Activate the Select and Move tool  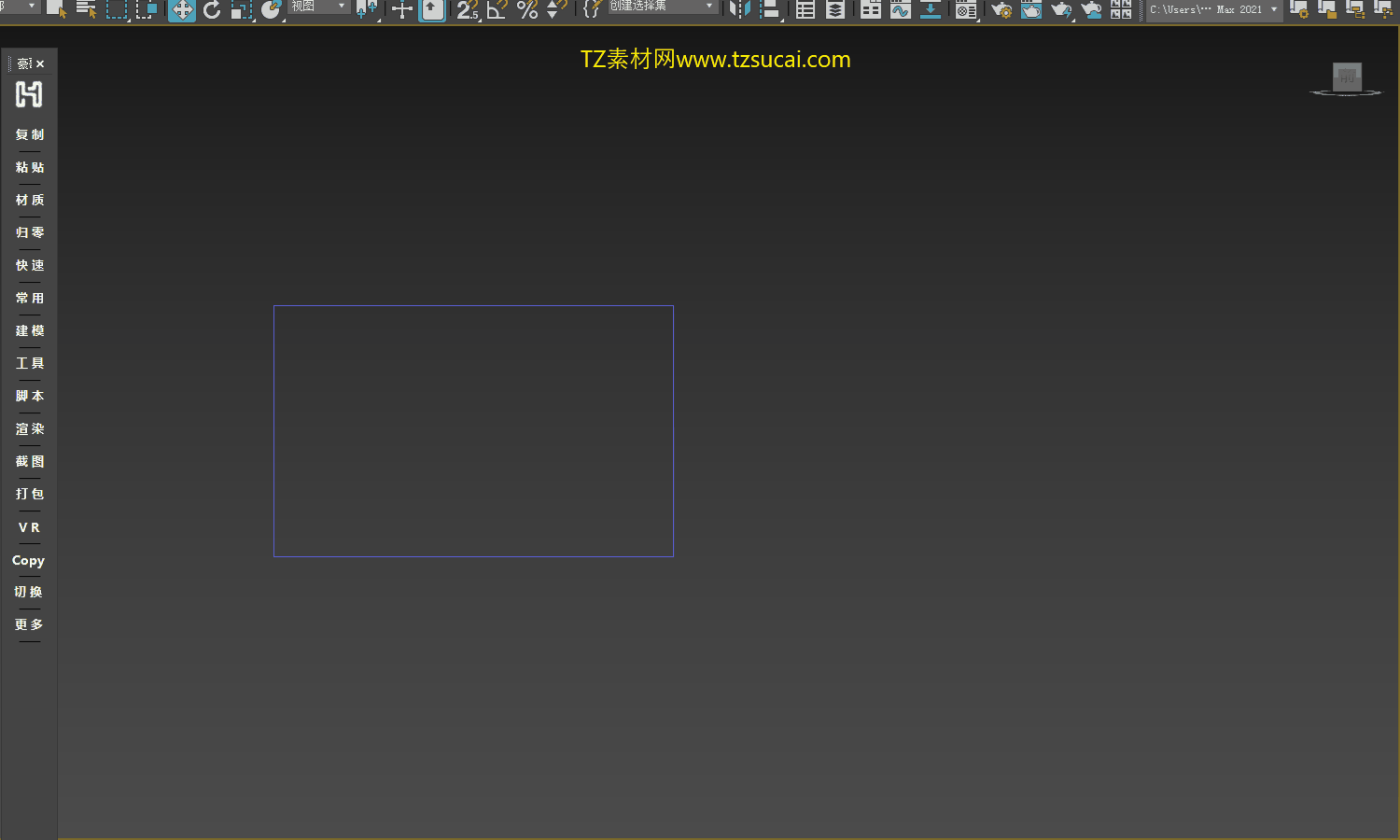(x=182, y=9)
